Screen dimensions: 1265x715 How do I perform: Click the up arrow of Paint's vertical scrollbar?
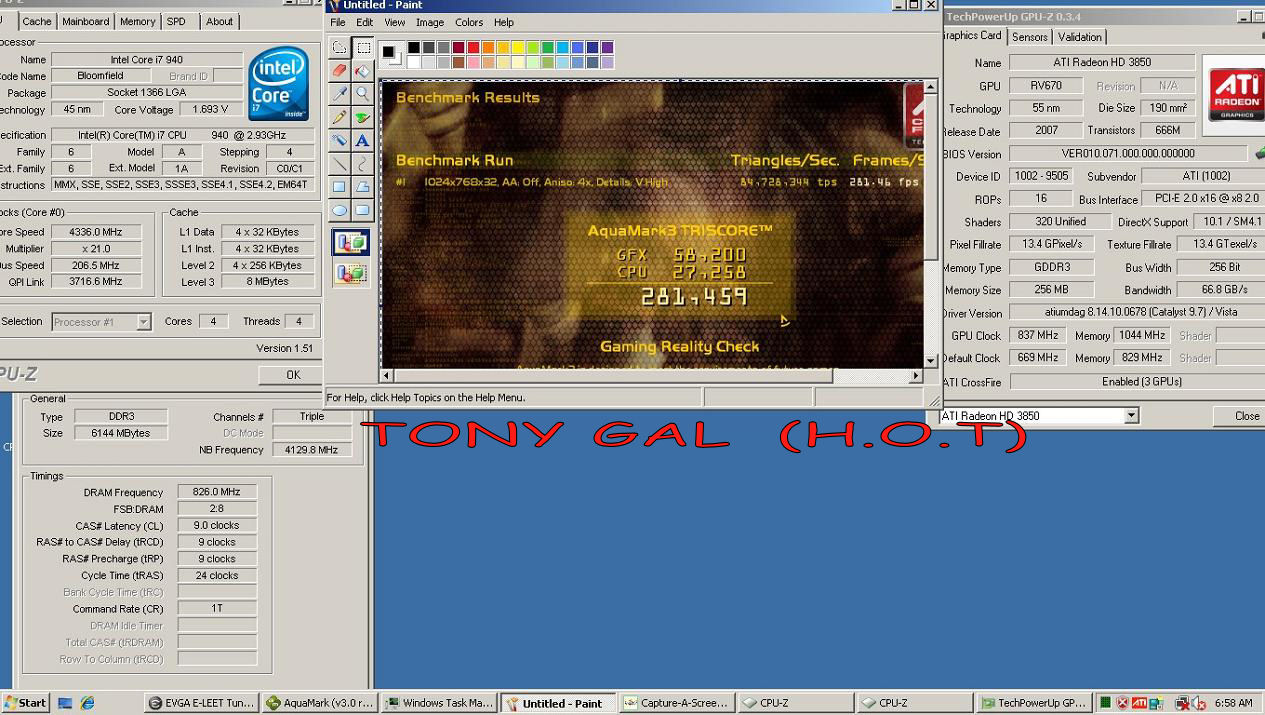coord(931,87)
